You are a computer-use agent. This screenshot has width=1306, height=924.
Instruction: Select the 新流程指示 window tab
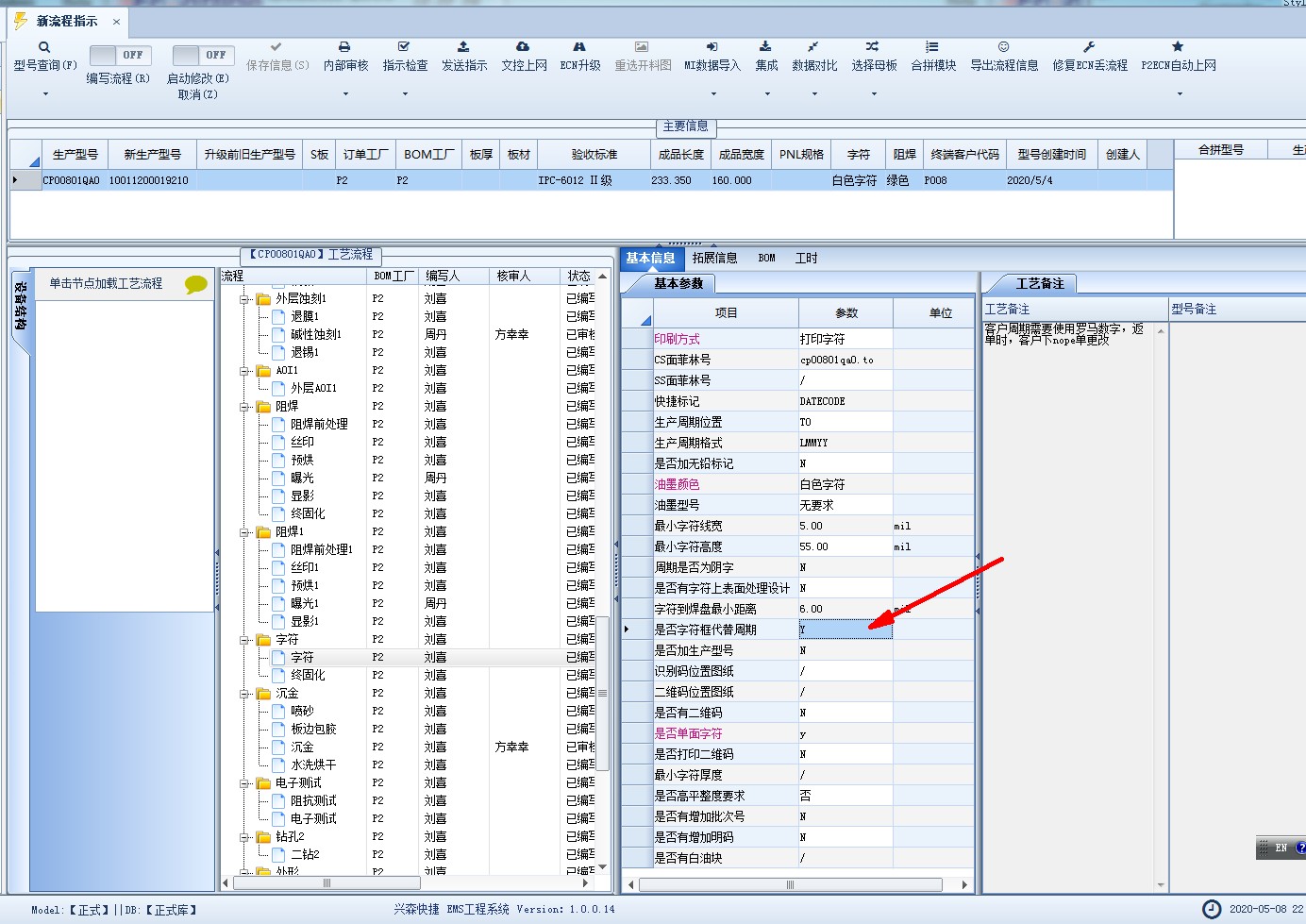66,21
